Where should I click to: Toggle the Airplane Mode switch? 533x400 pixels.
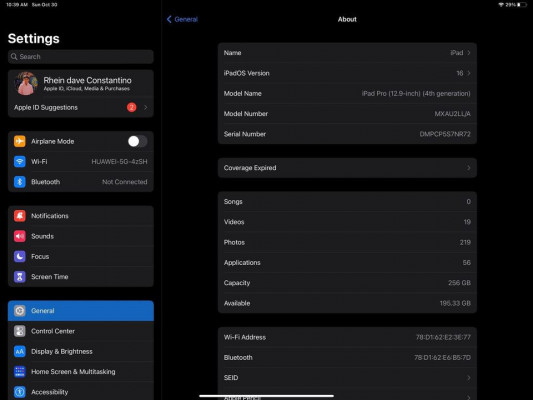tap(137, 141)
